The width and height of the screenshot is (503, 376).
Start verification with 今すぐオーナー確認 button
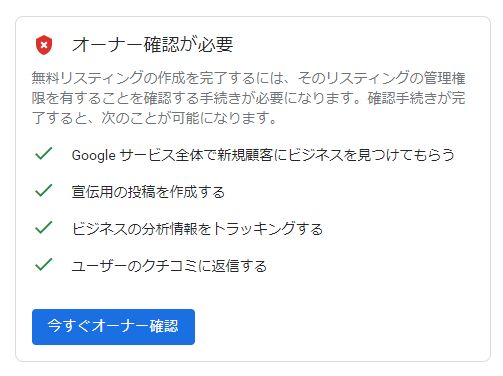(113, 327)
